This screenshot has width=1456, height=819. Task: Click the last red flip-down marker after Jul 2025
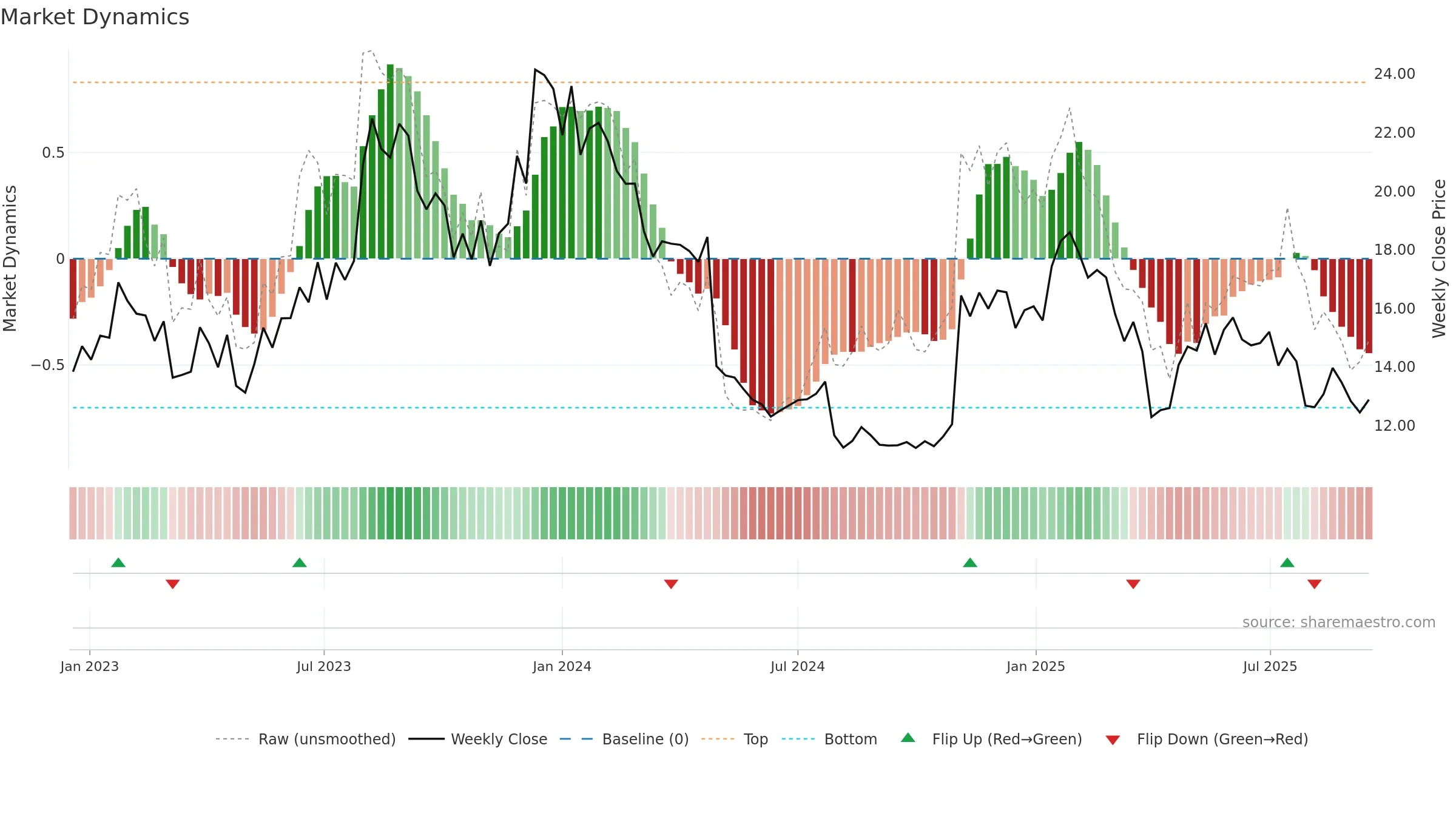click(1315, 584)
